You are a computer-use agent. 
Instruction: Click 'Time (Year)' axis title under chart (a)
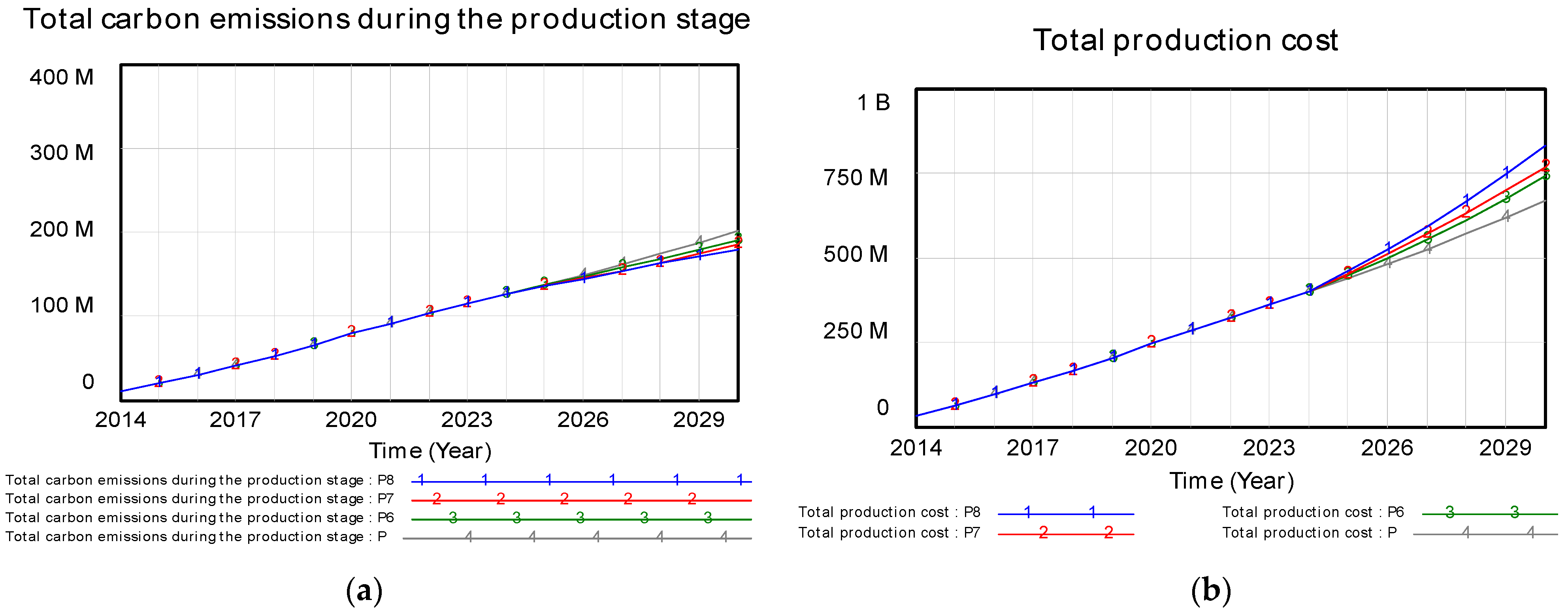tap(430, 451)
